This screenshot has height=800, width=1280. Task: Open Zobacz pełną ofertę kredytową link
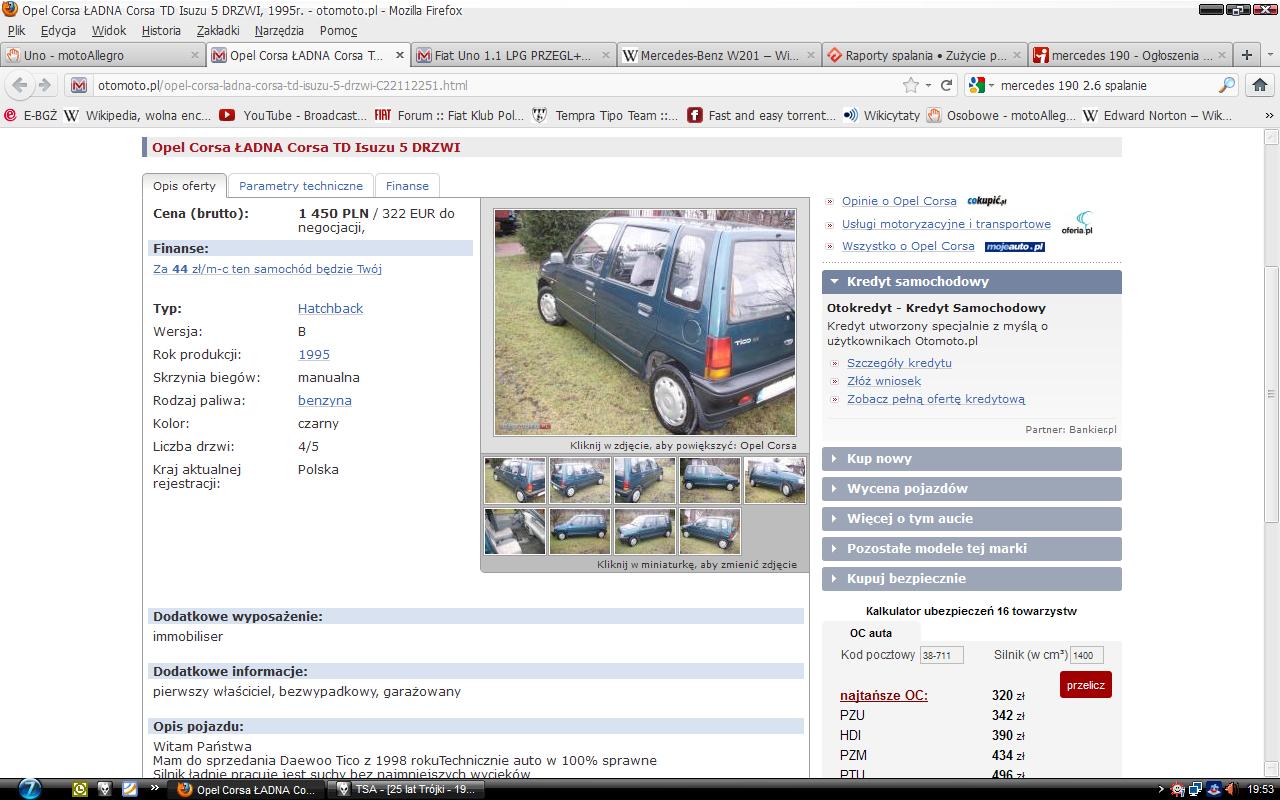[x=936, y=399]
